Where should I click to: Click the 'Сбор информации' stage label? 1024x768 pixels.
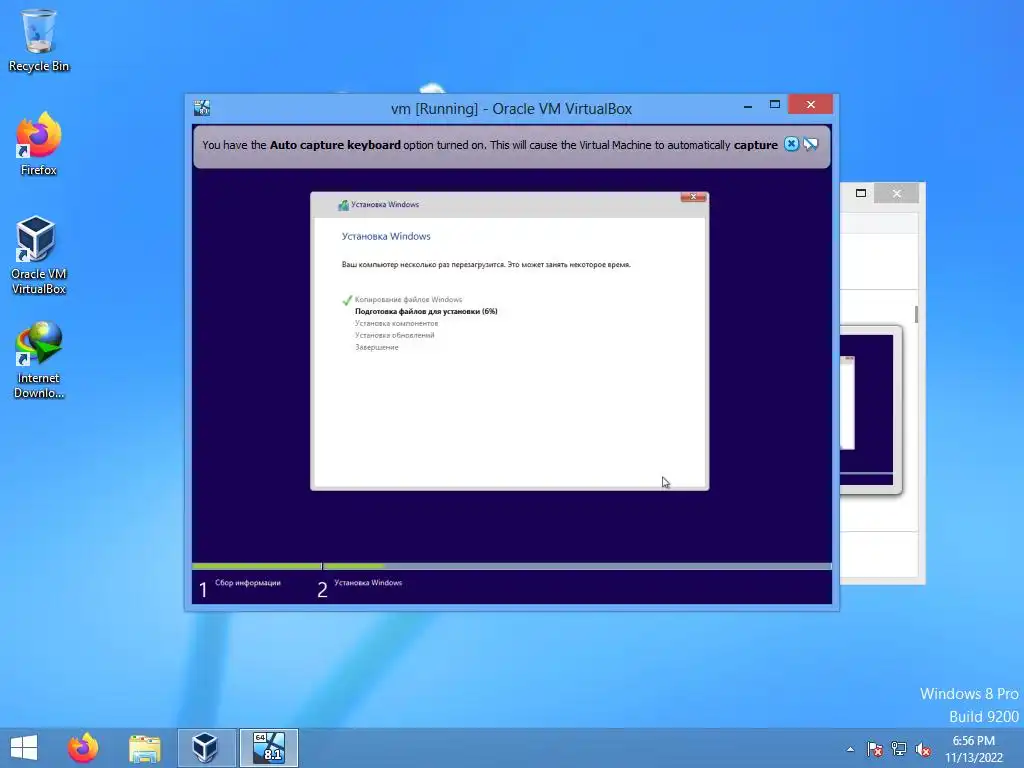tap(248, 583)
